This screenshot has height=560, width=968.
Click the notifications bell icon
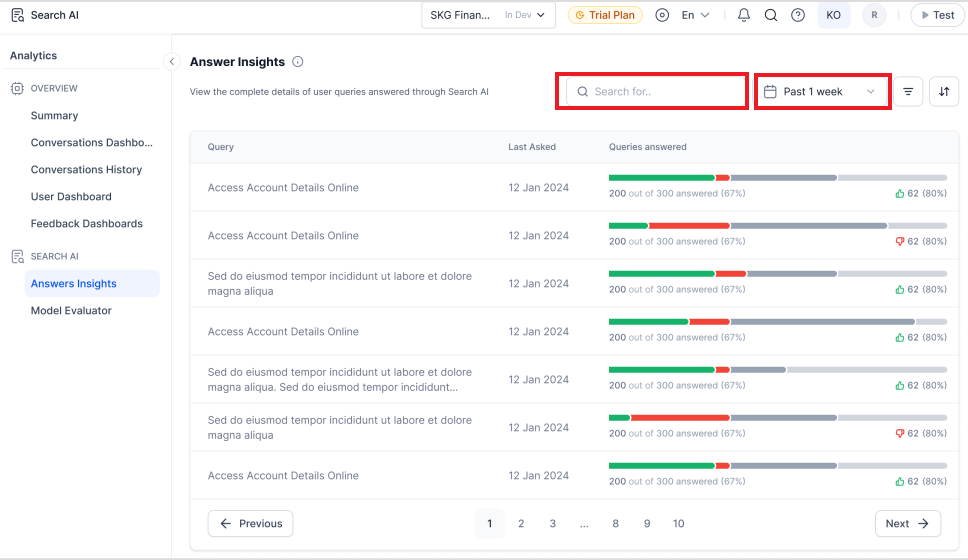click(744, 15)
